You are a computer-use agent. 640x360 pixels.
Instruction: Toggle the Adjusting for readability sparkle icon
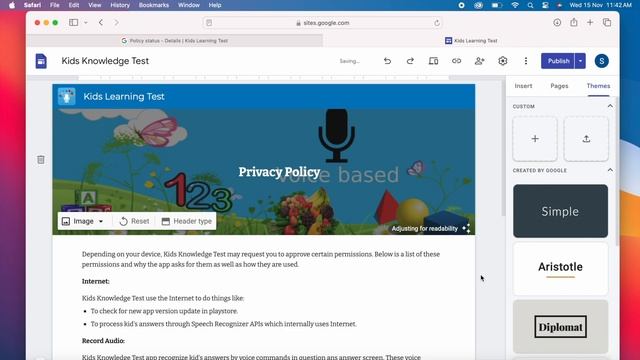tap(467, 229)
